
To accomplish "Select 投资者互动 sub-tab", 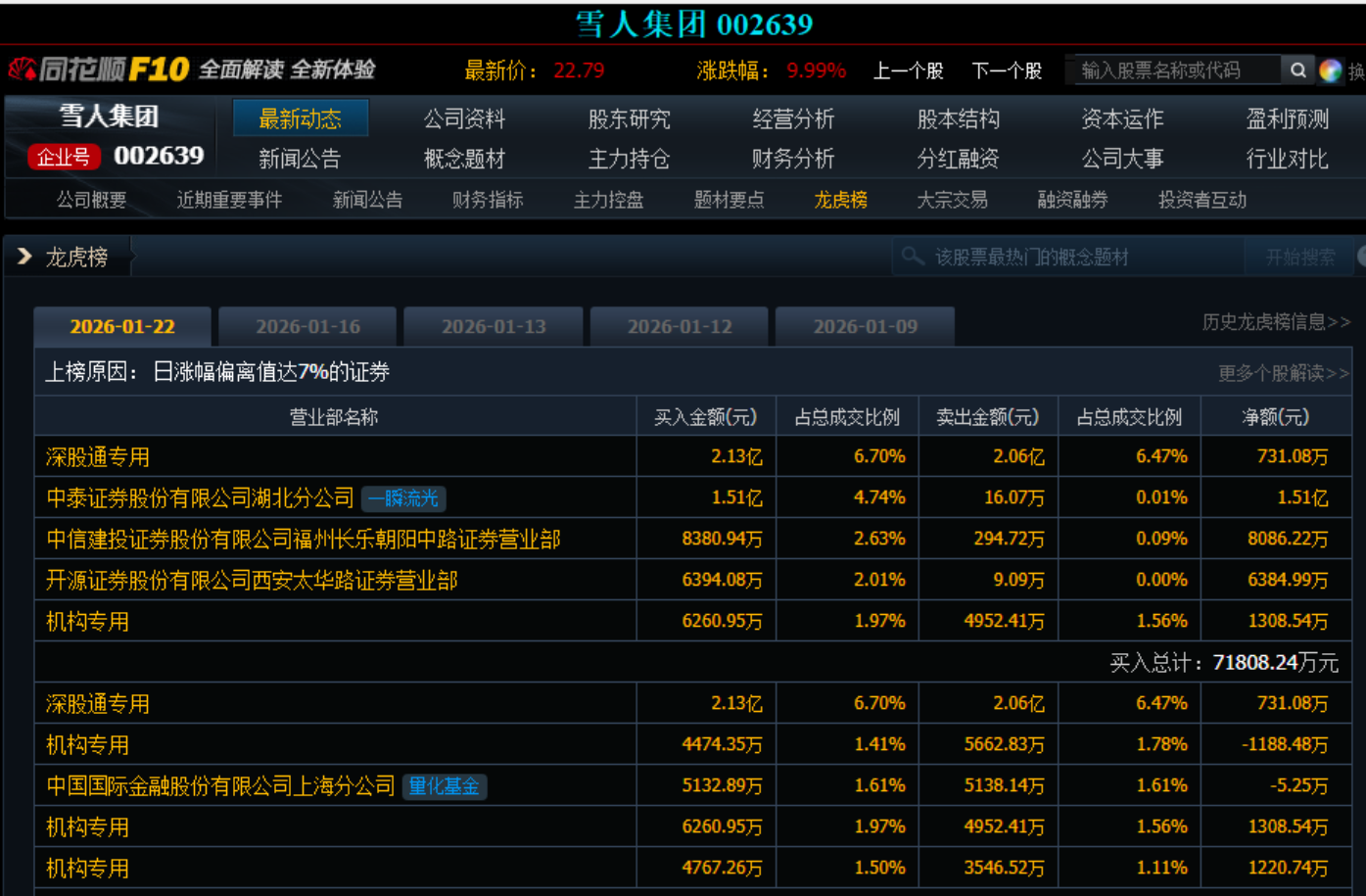I will click(1201, 200).
